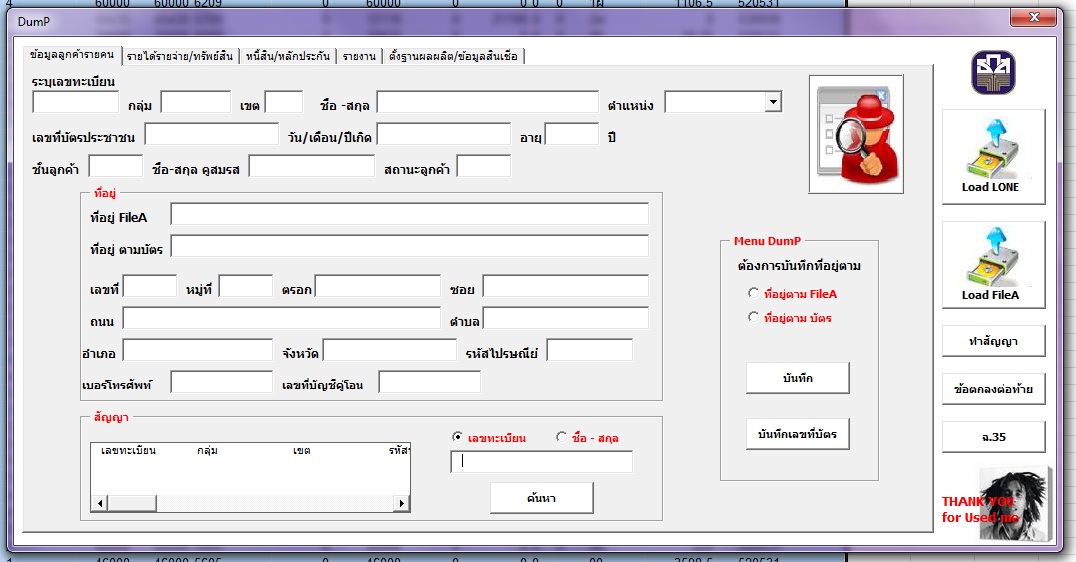
Task: Click the red-hat detective search icon
Action: (856, 134)
